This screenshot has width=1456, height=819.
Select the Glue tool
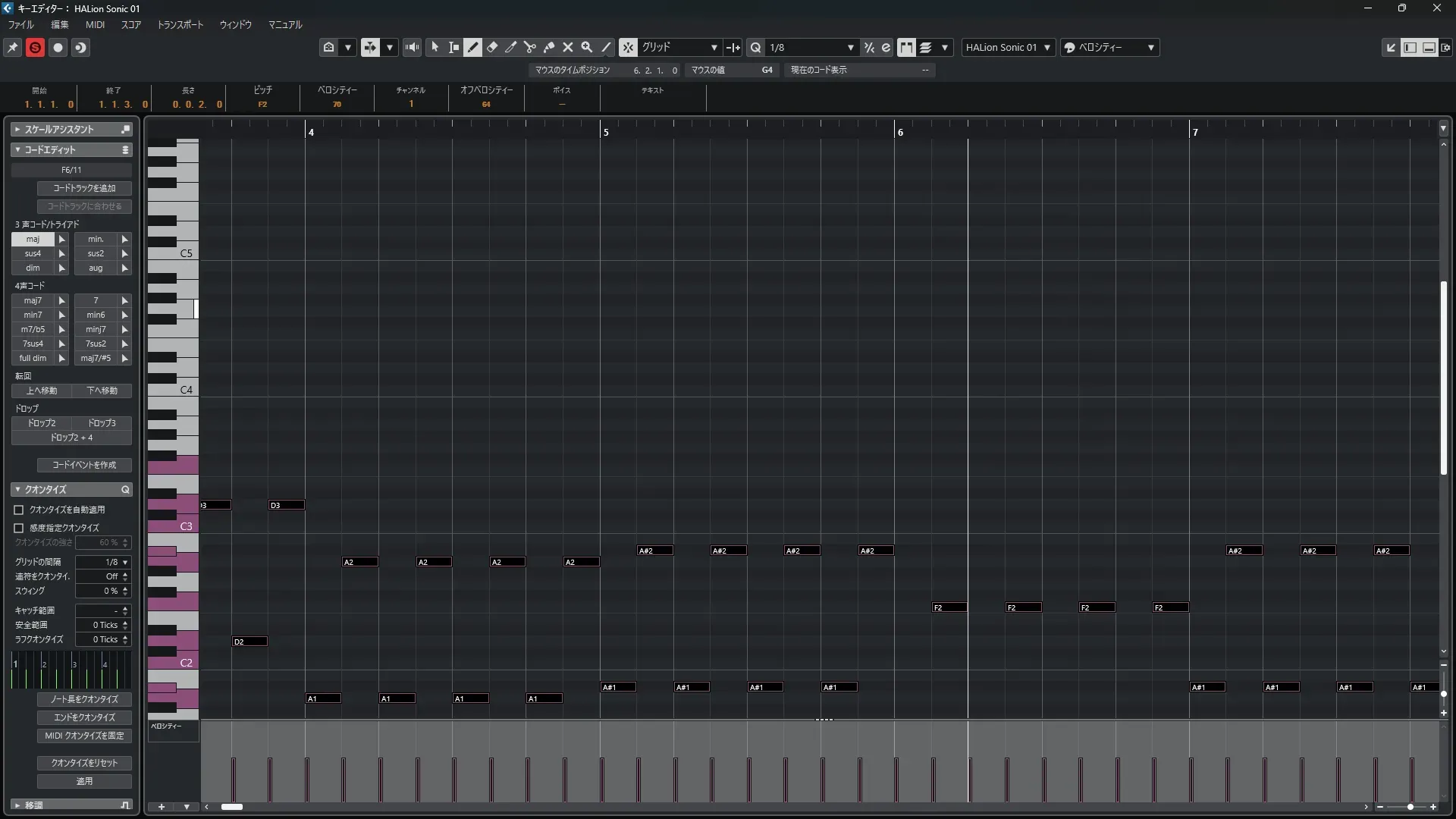click(549, 47)
